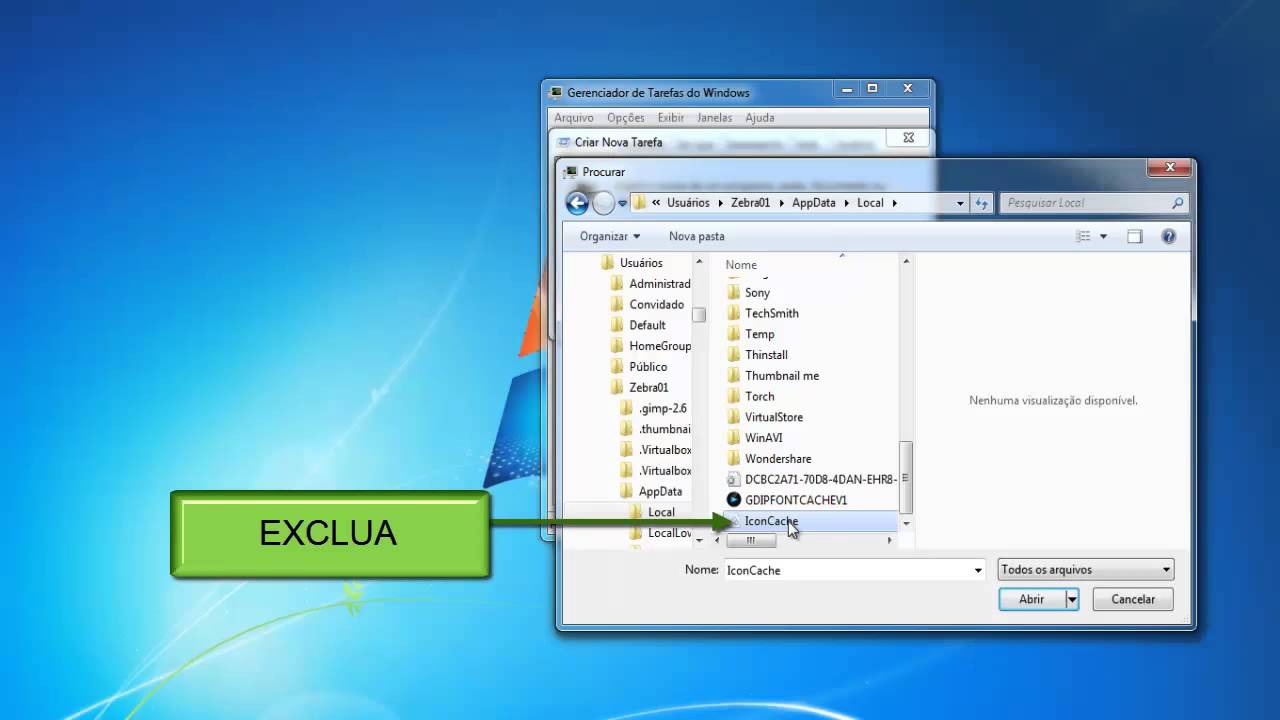
Task: Click navigation tree vertical scrollbar thumb
Action: (x=699, y=315)
